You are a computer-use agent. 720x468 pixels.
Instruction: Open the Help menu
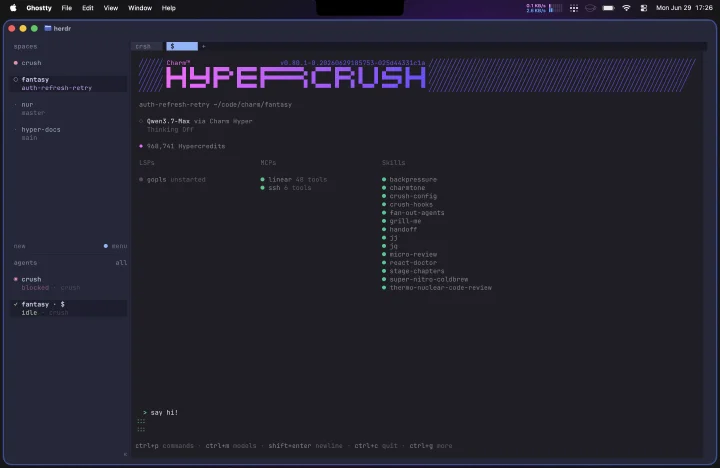pyautogui.click(x=169, y=8)
